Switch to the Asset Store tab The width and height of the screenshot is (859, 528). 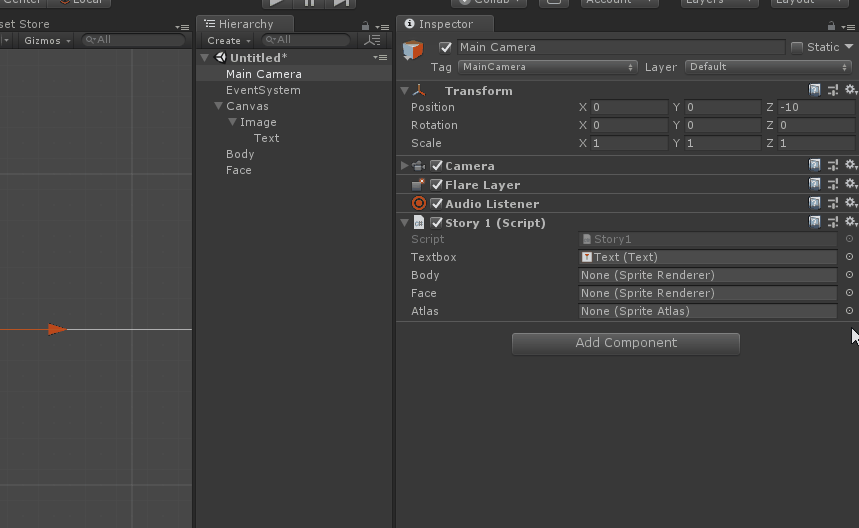(25, 24)
